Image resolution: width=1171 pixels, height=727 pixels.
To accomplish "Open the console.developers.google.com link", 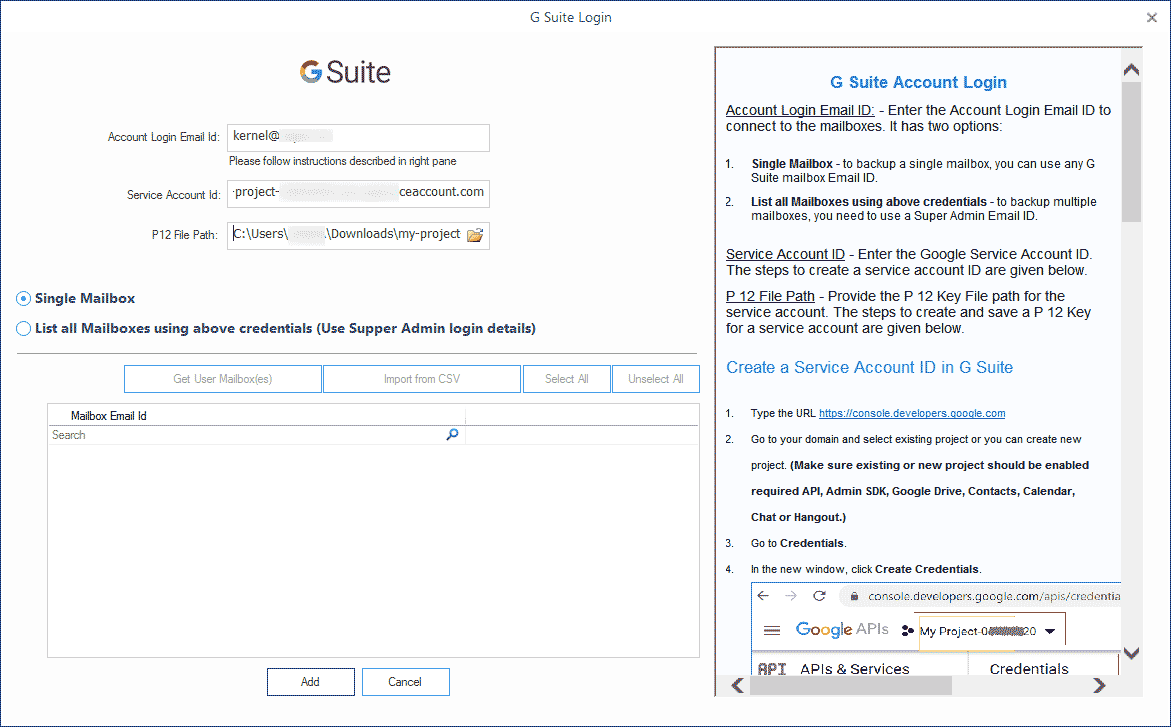I will click(912, 413).
